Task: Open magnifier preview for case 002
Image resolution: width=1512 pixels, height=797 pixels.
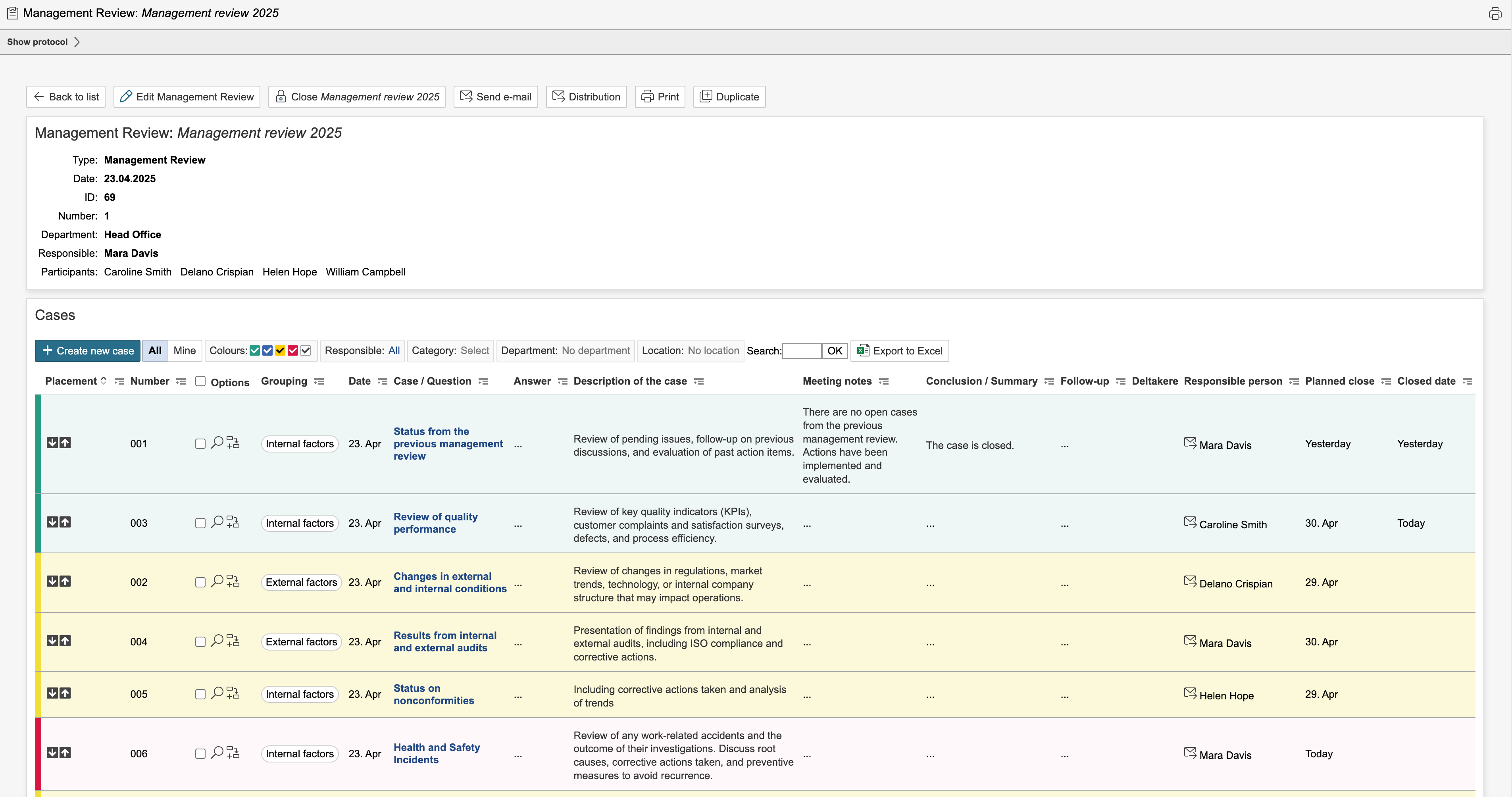Action: tap(217, 581)
